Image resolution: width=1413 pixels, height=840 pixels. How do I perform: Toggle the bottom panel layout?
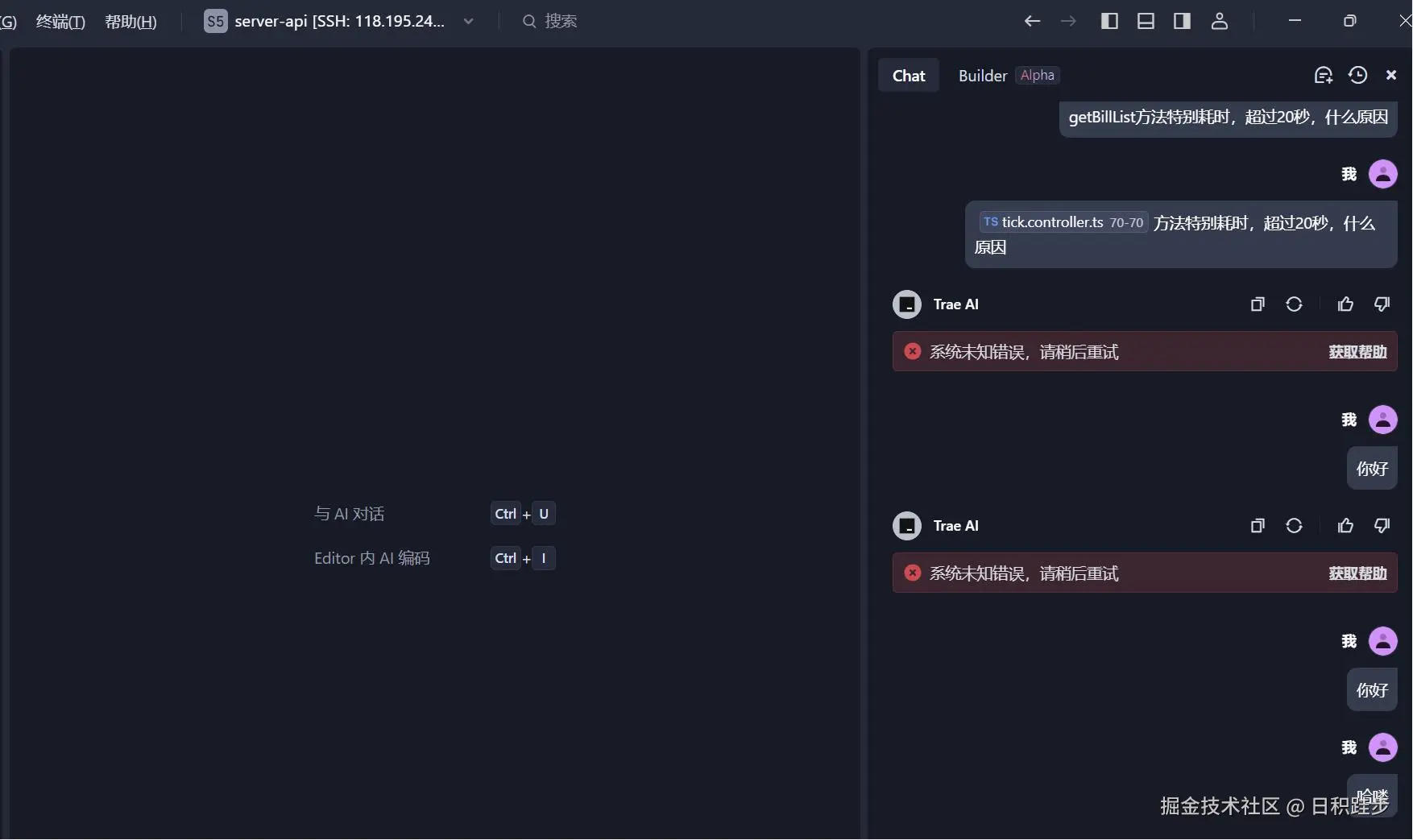pyautogui.click(x=1146, y=21)
